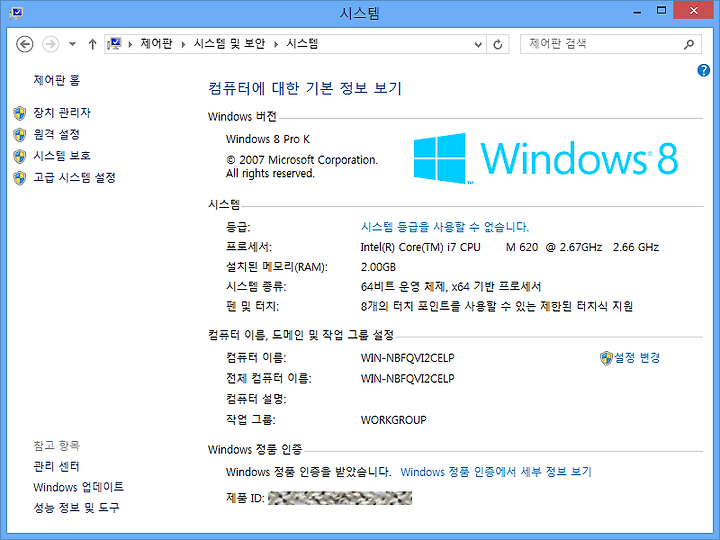Click the computer icon in address bar
The image size is (720, 540).
[114, 44]
